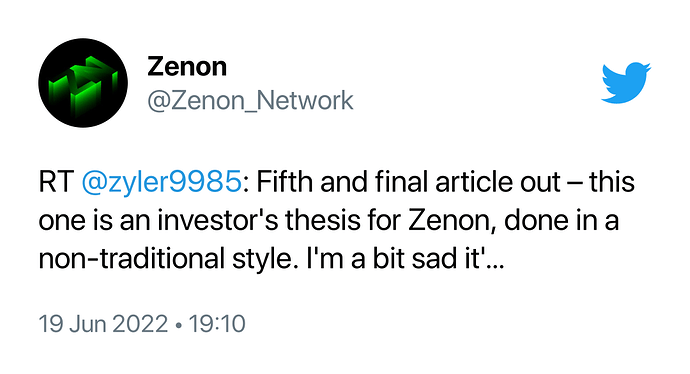Click the word Zenon in tweet body

tap(452, 220)
